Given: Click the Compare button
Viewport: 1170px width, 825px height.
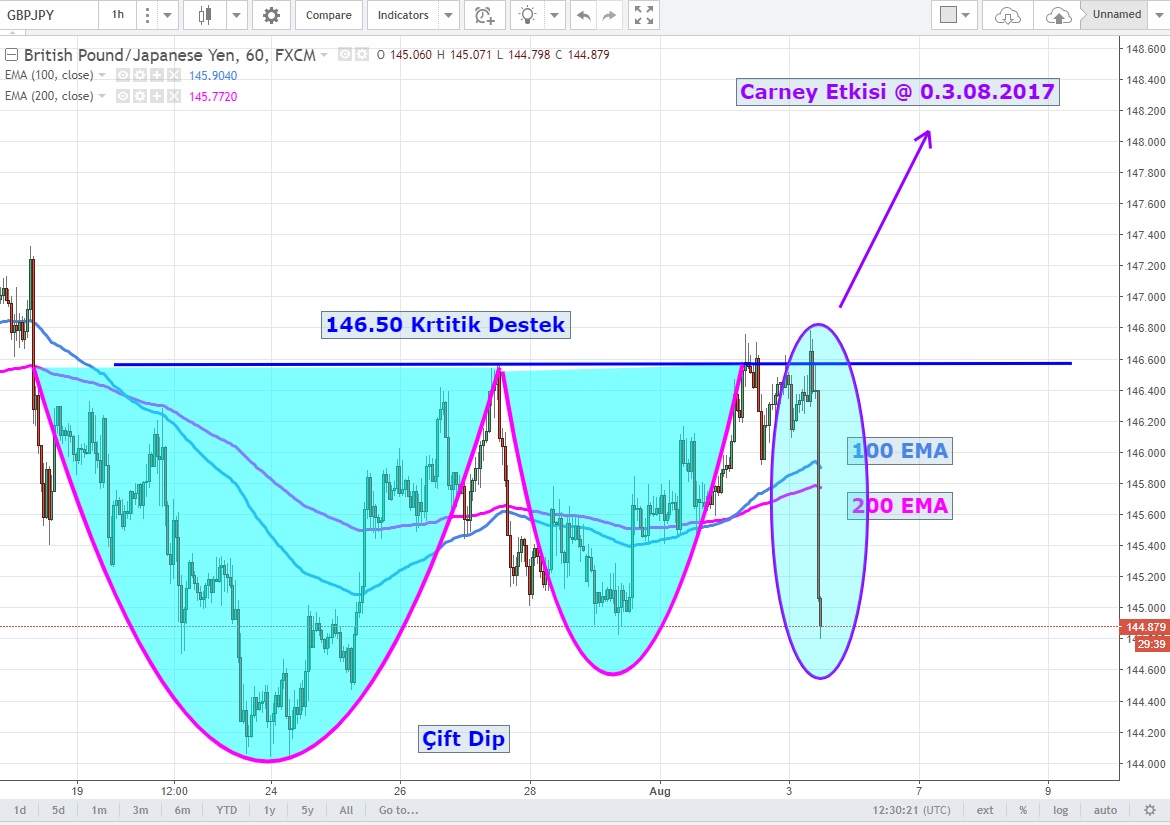Looking at the screenshot, I should click(328, 15).
